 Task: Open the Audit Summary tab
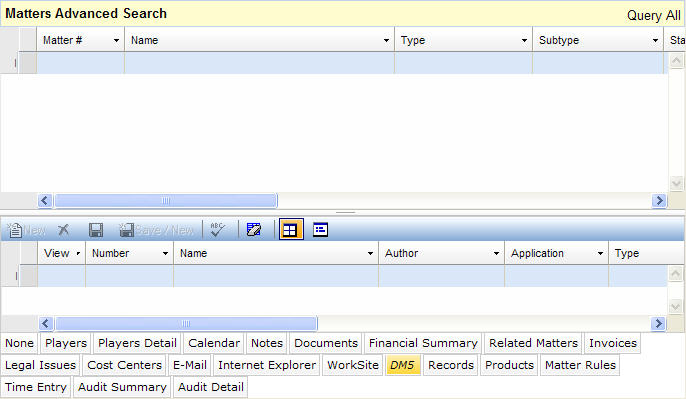122,387
